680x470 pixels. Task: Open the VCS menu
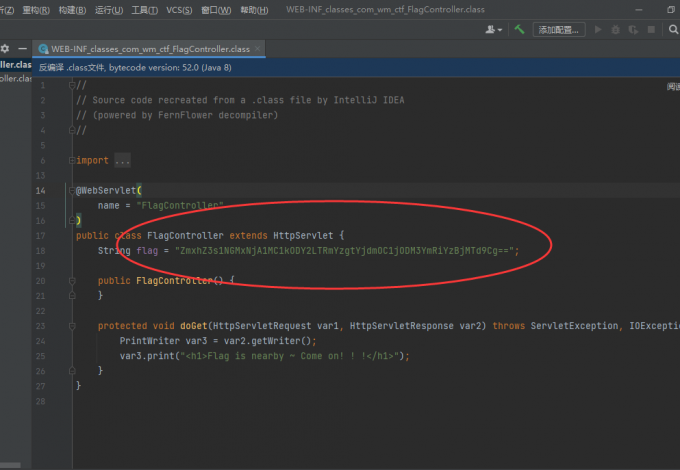[179, 10]
